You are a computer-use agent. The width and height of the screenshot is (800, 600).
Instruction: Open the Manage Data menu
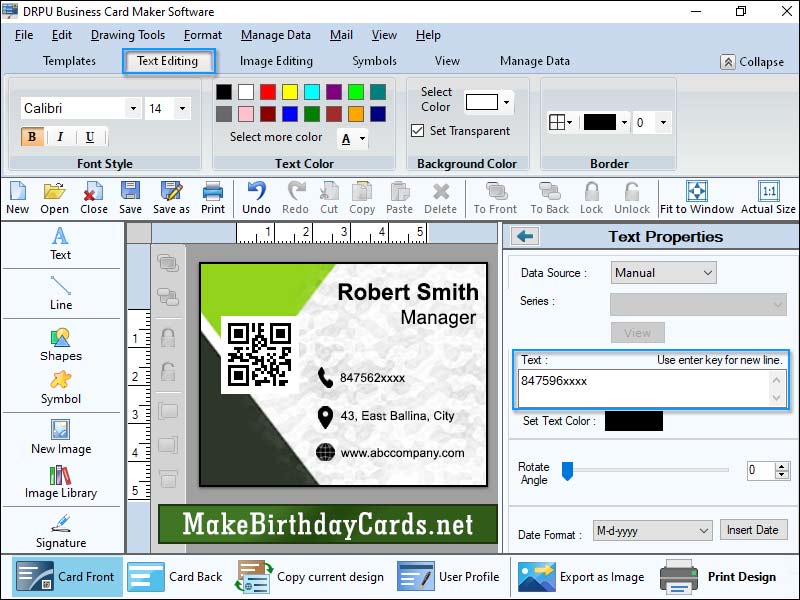coord(276,34)
